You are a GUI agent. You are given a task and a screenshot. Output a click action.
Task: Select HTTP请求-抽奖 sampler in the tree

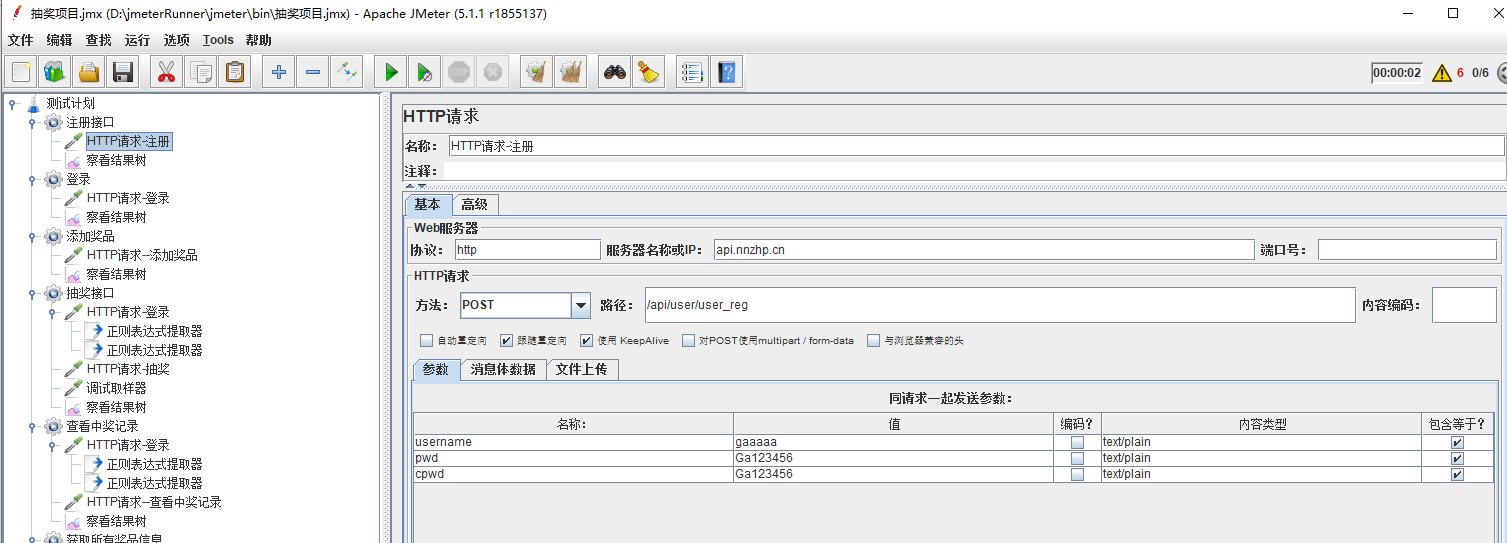(x=128, y=369)
